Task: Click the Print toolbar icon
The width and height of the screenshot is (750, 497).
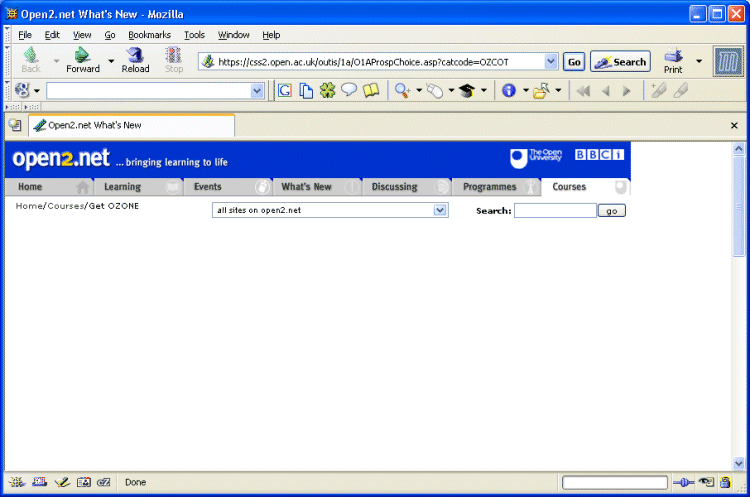Action: pyautogui.click(x=673, y=61)
